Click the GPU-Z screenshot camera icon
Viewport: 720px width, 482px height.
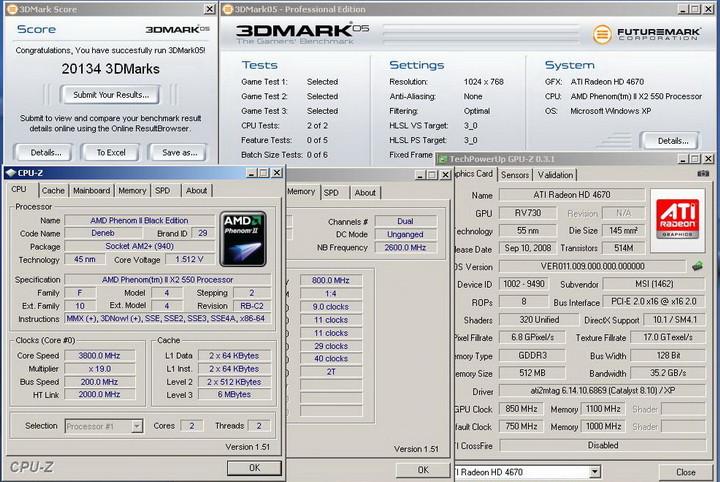click(x=703, y=174)
